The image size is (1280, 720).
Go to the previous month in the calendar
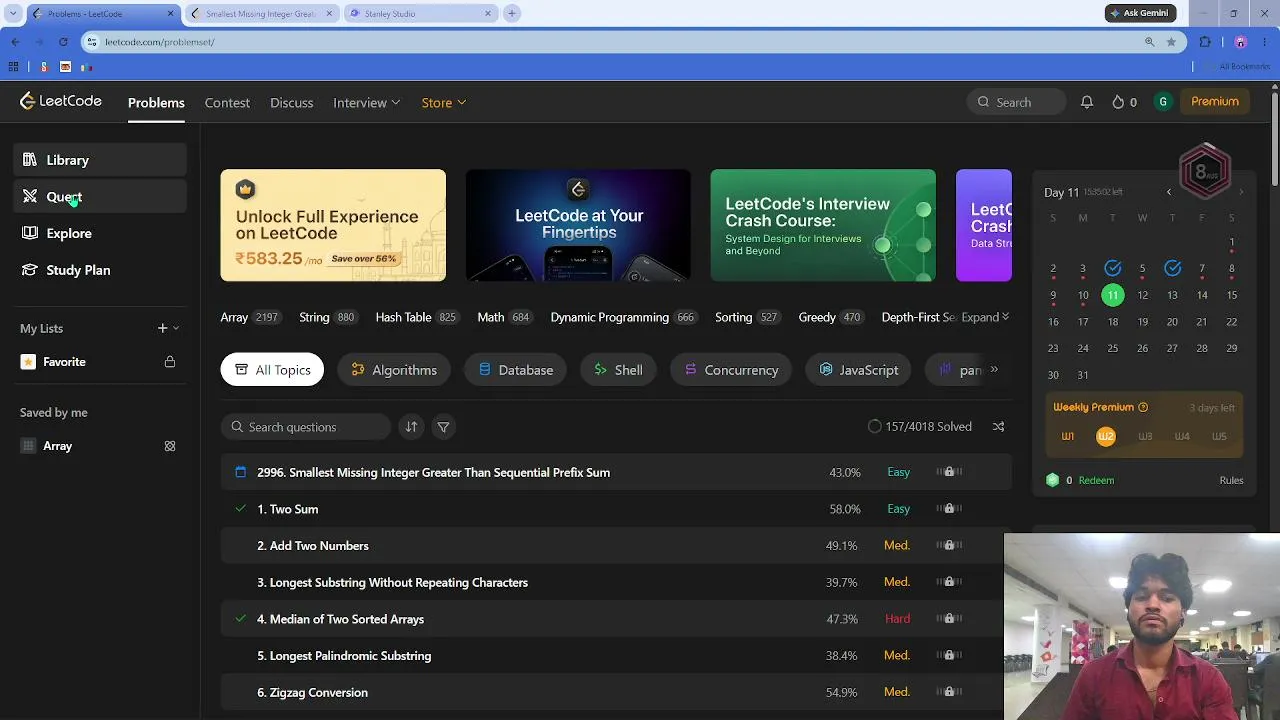1168,192
